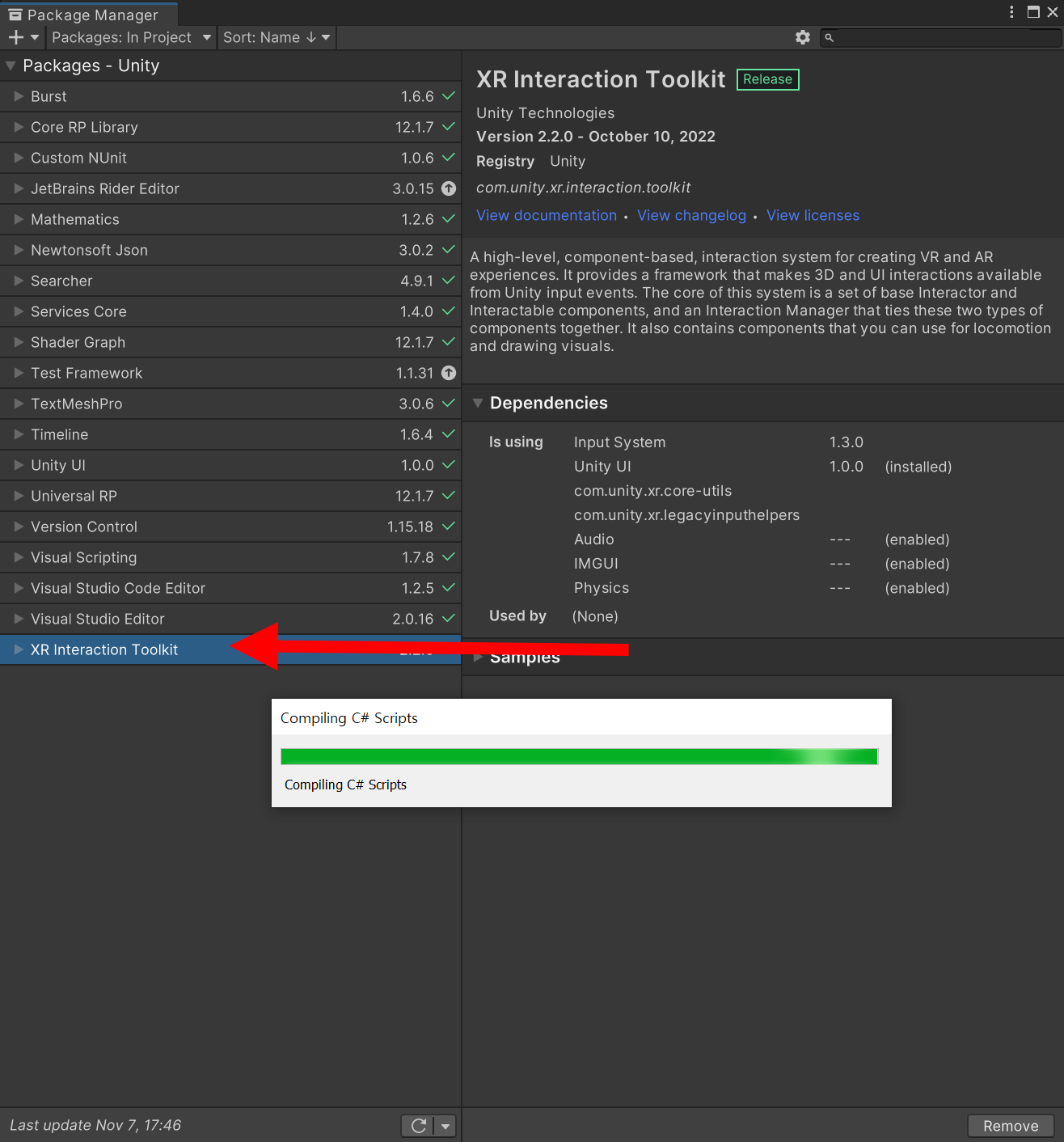The image size is (1064, 1142).
Task: Click the Physics dependency entry
Action: click(x=602, y=588)
